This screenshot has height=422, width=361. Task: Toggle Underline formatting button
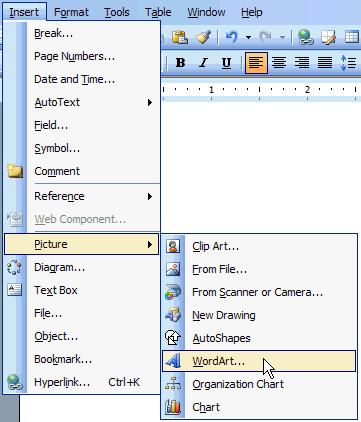pos(226,63)
